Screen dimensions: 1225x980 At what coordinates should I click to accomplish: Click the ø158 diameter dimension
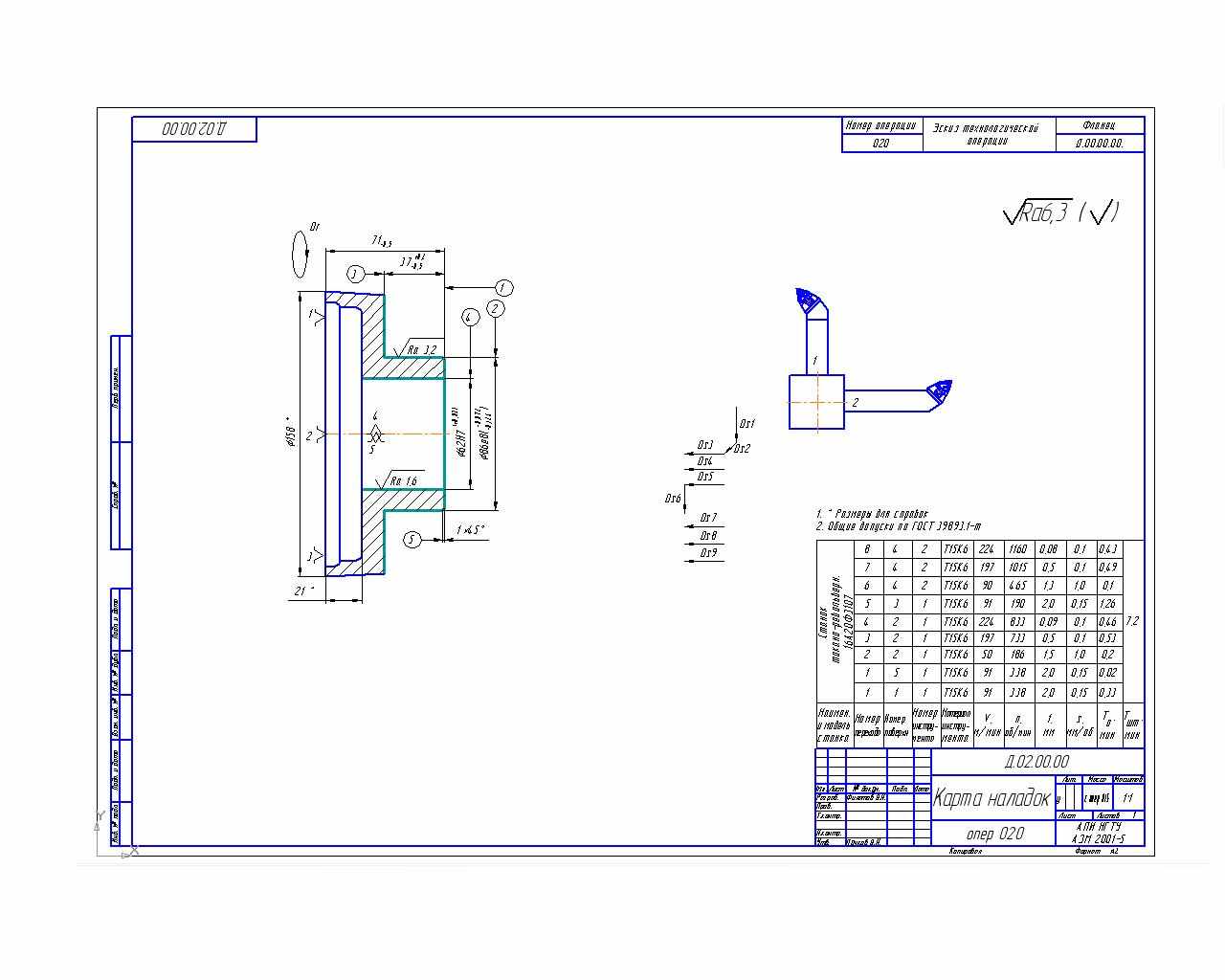pyautogui.click(x=291, y=431)
